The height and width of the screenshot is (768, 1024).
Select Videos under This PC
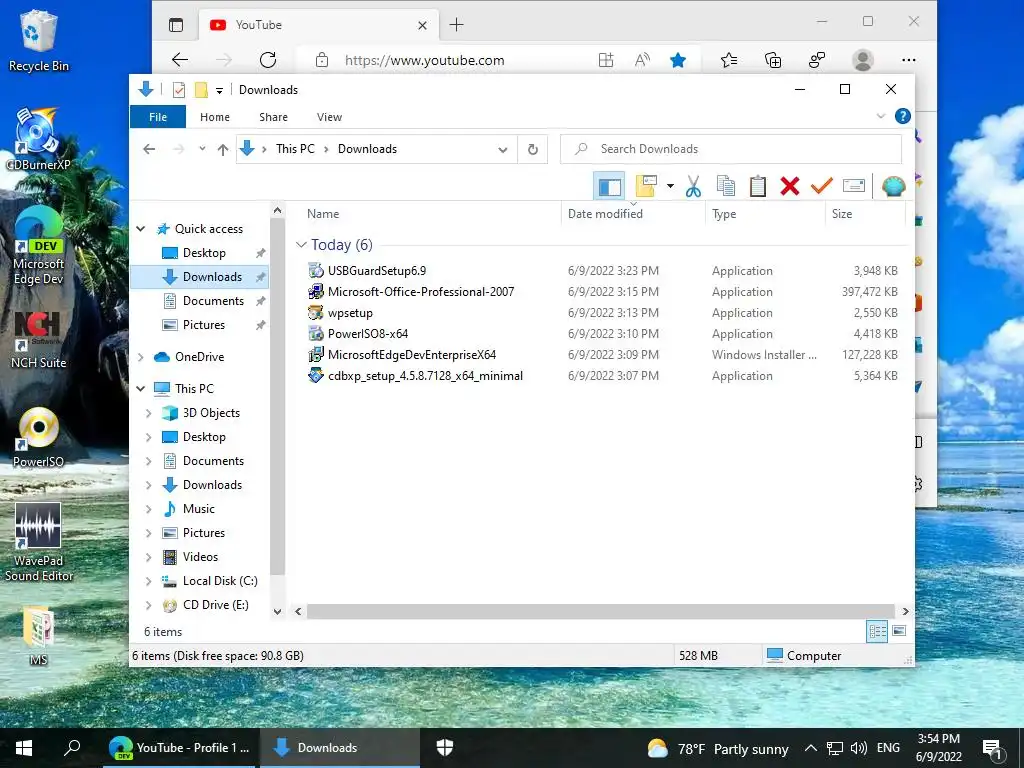tap(200, 557)
